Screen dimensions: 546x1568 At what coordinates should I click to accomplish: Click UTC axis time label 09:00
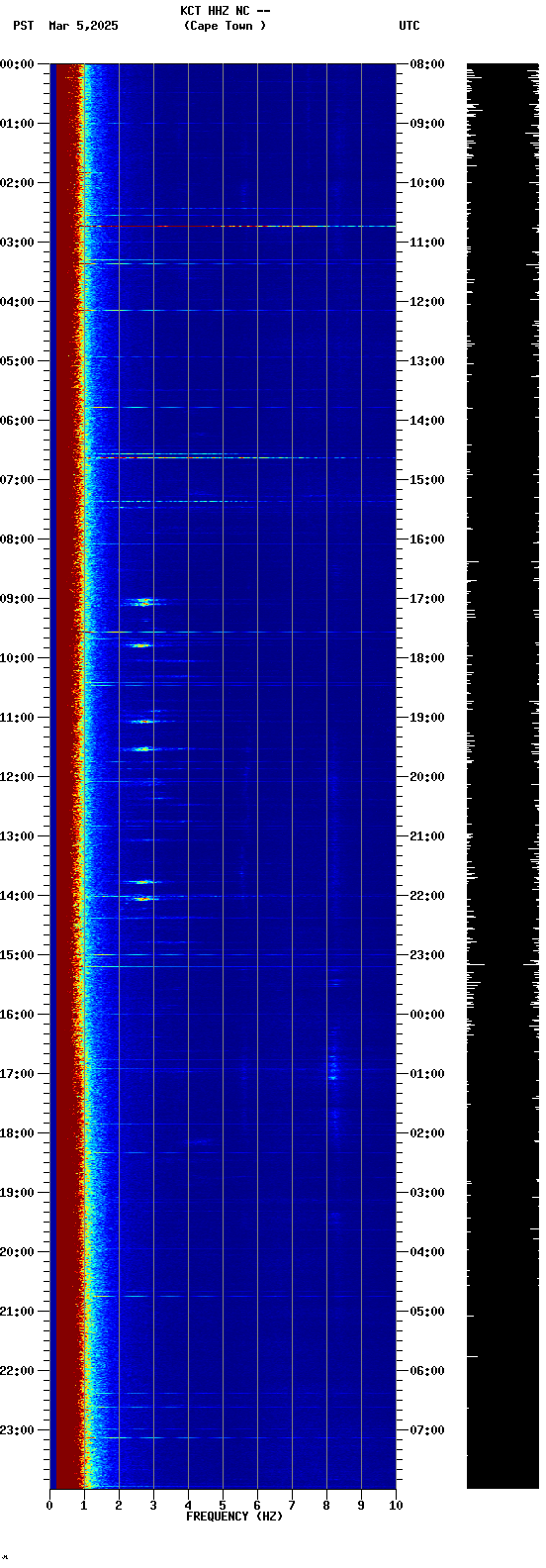(426, 124)
